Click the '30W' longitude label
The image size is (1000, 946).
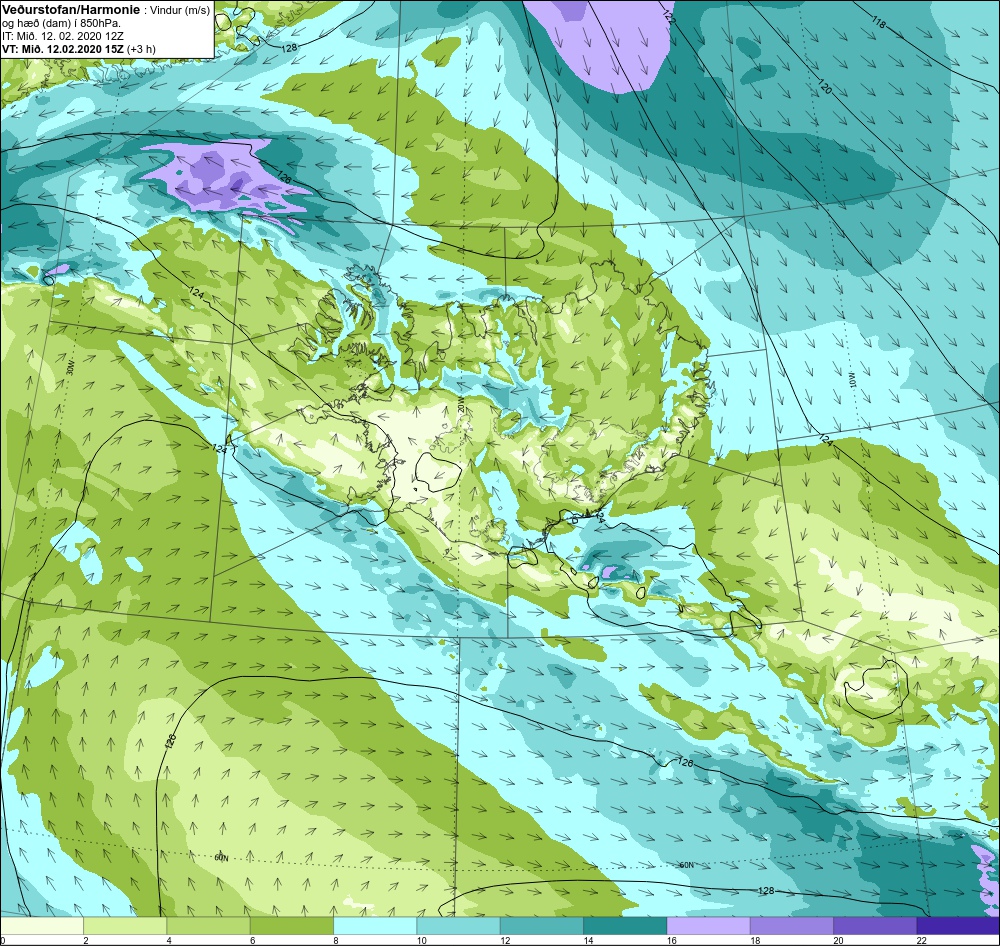tap(70, 367)
